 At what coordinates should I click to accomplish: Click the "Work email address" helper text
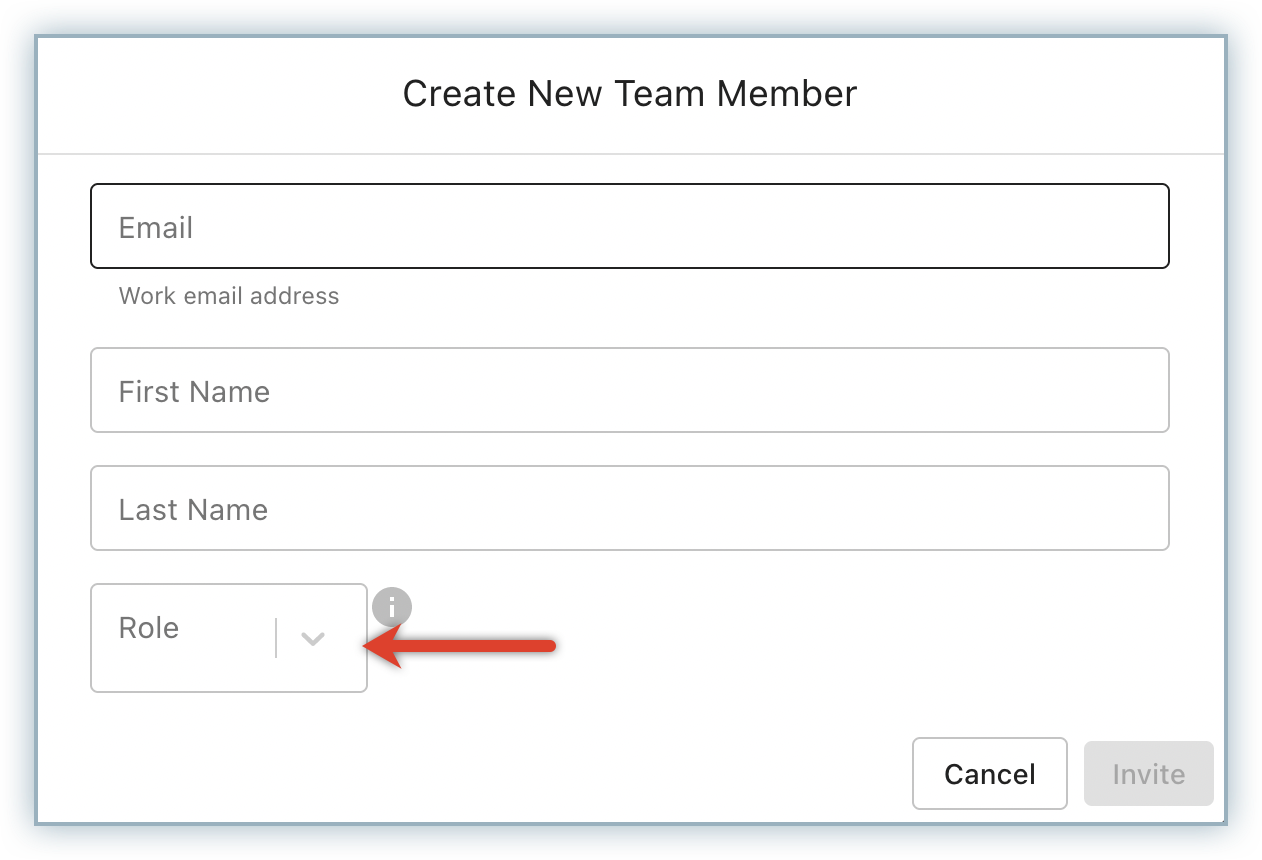229,296
